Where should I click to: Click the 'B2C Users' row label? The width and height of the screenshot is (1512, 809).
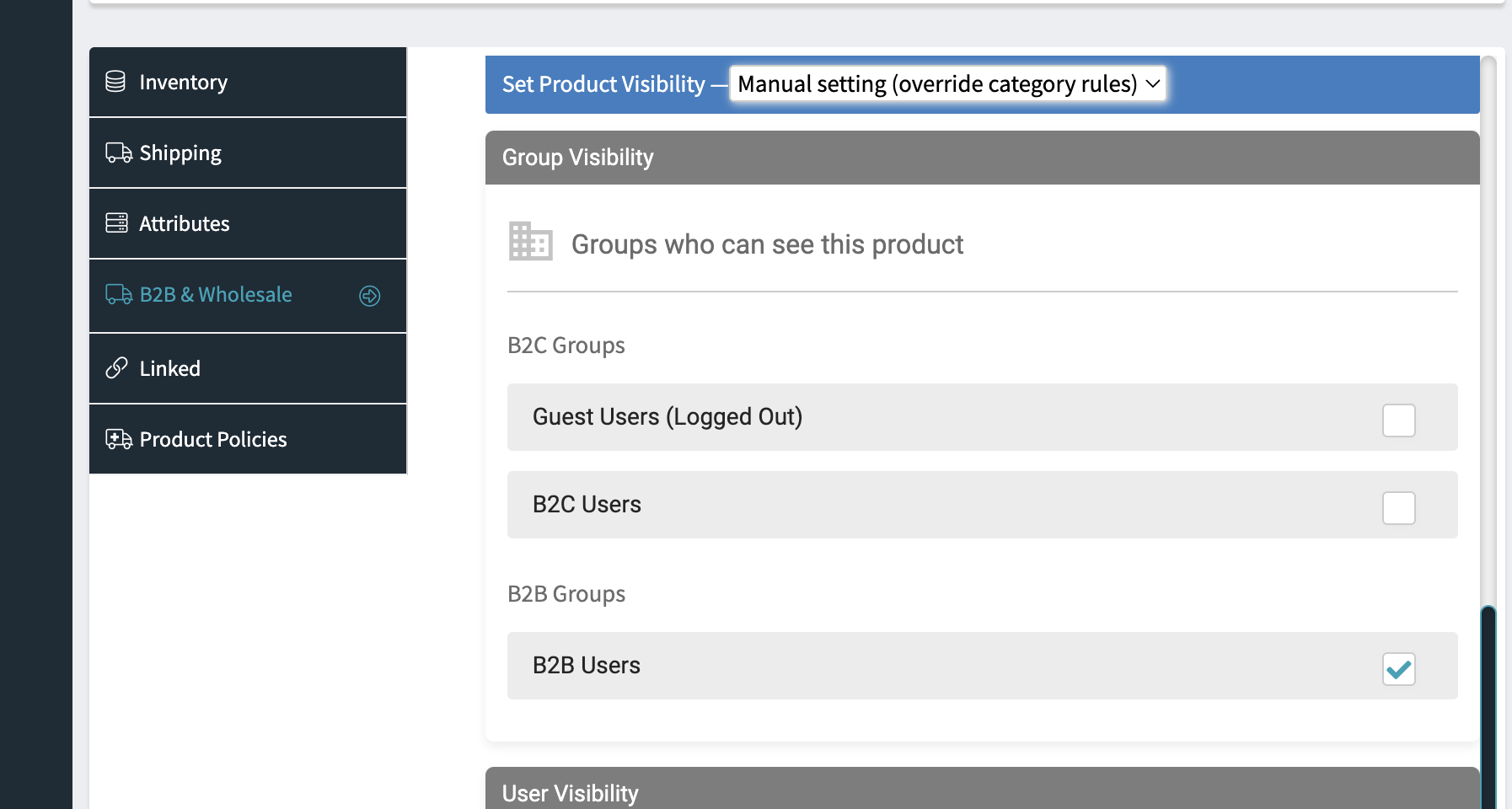(x=587, y=504)
